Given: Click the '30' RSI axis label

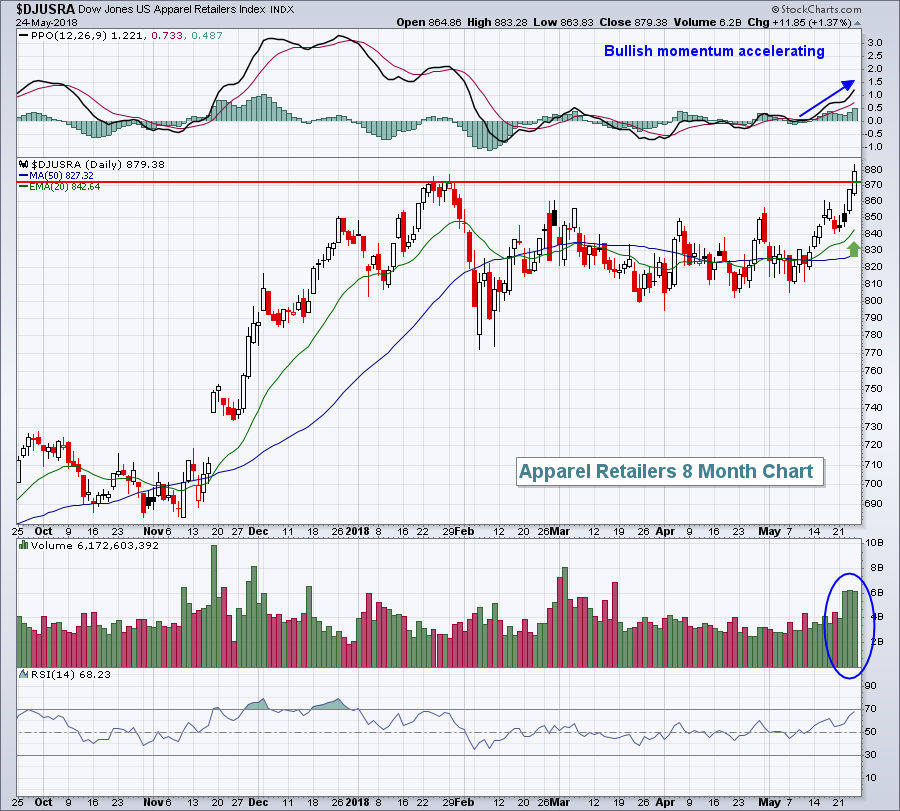Looking at the screenshot, I should 871,754.
